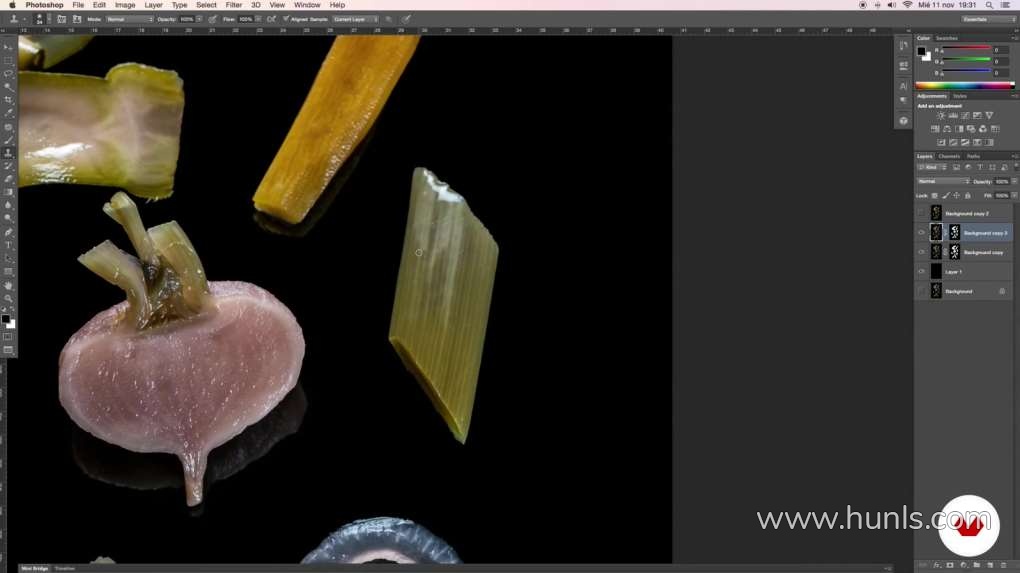Viewport: 1020px width, 573px height.
Task: Select the Brush tool
Action: click(8, 140)
